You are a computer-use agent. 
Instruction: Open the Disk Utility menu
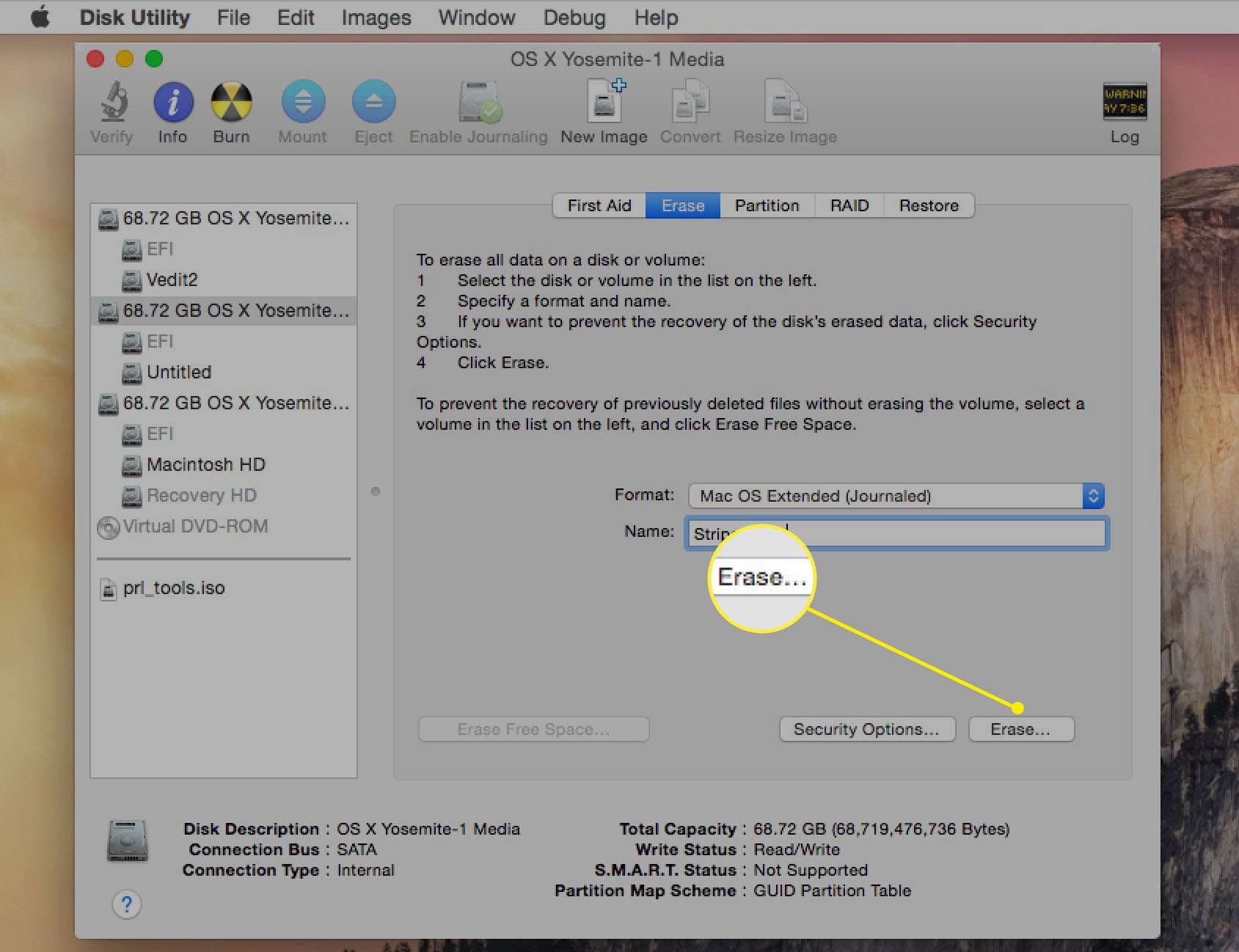tap(135, 17)
